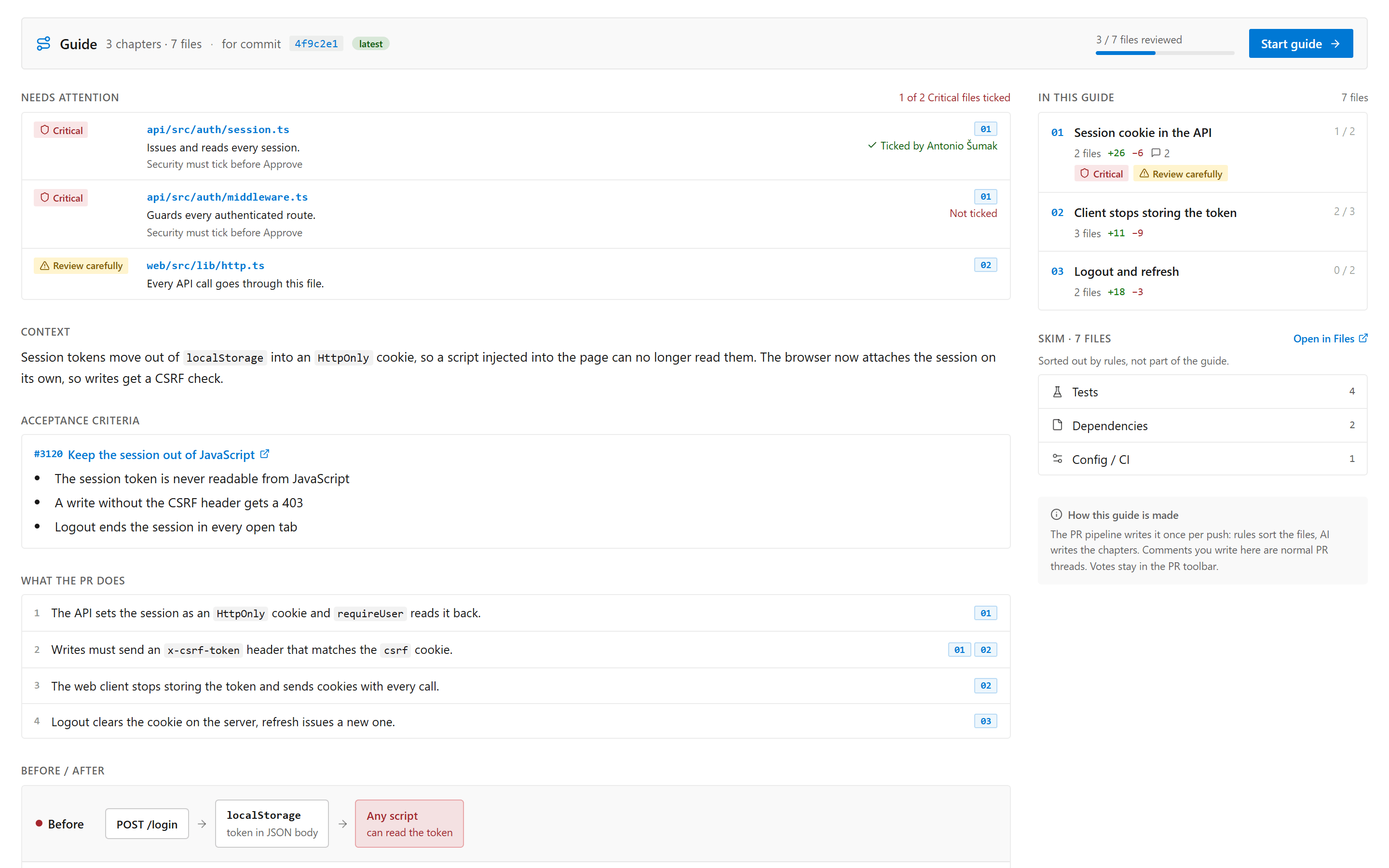Click the external-link icon after Keep the session out of JavaScript
The width and height of the screenshot is (1389, 868).
point(265,454)
